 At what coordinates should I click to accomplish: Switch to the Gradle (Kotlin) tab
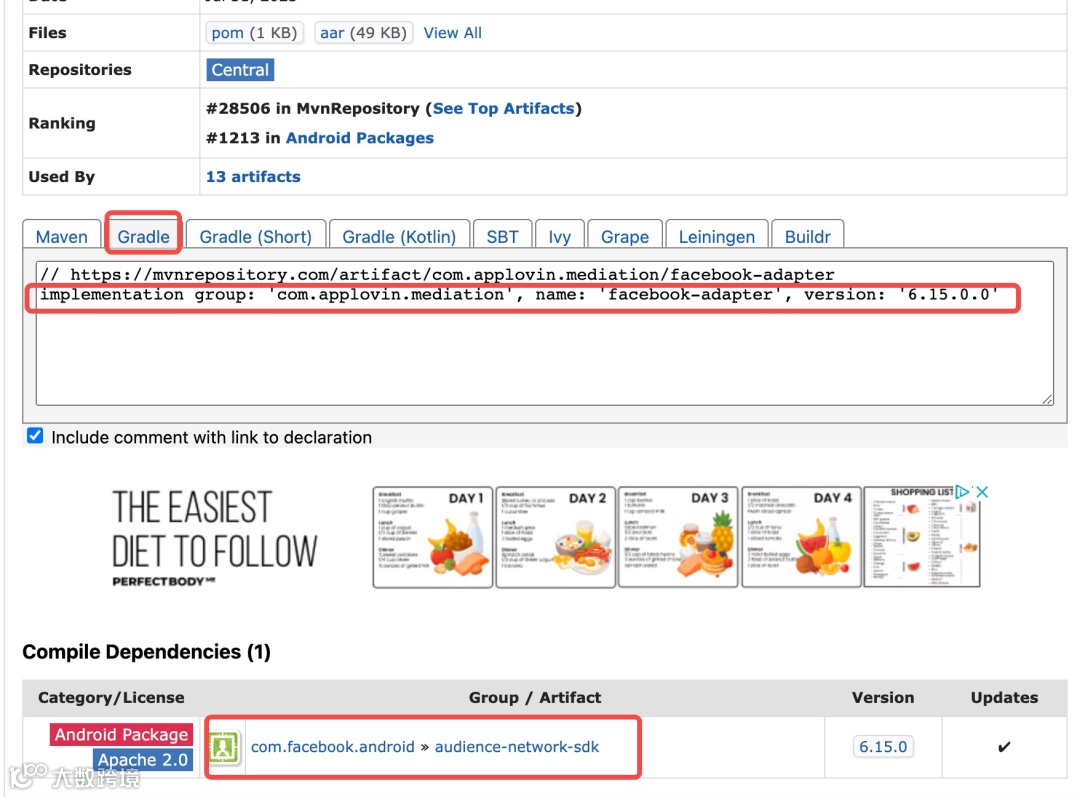click(x=399, y=236)
